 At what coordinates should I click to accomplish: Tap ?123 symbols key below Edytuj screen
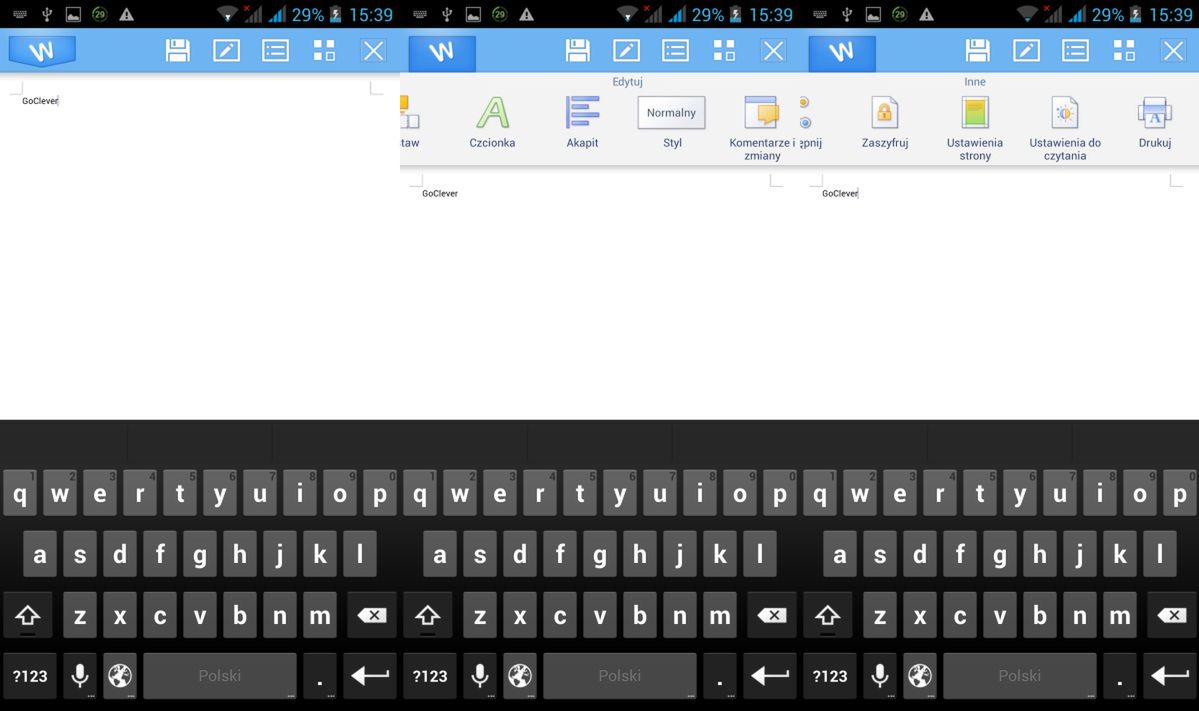click(430, 676)
